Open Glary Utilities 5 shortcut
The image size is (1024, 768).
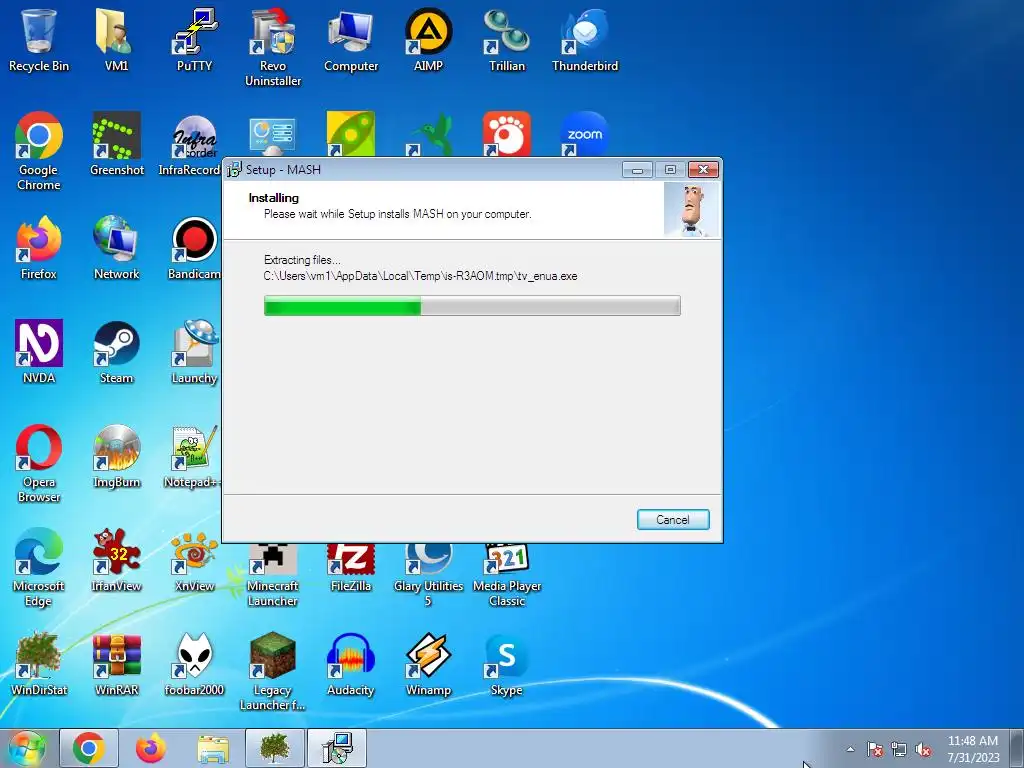pyautogui.click(x=428, y=575)
